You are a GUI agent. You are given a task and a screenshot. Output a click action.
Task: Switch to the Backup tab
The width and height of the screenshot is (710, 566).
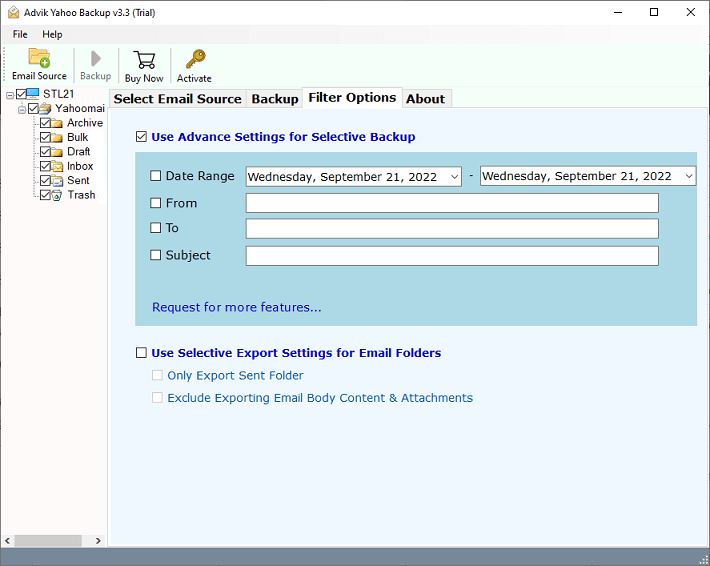click(x=275, y=99)
